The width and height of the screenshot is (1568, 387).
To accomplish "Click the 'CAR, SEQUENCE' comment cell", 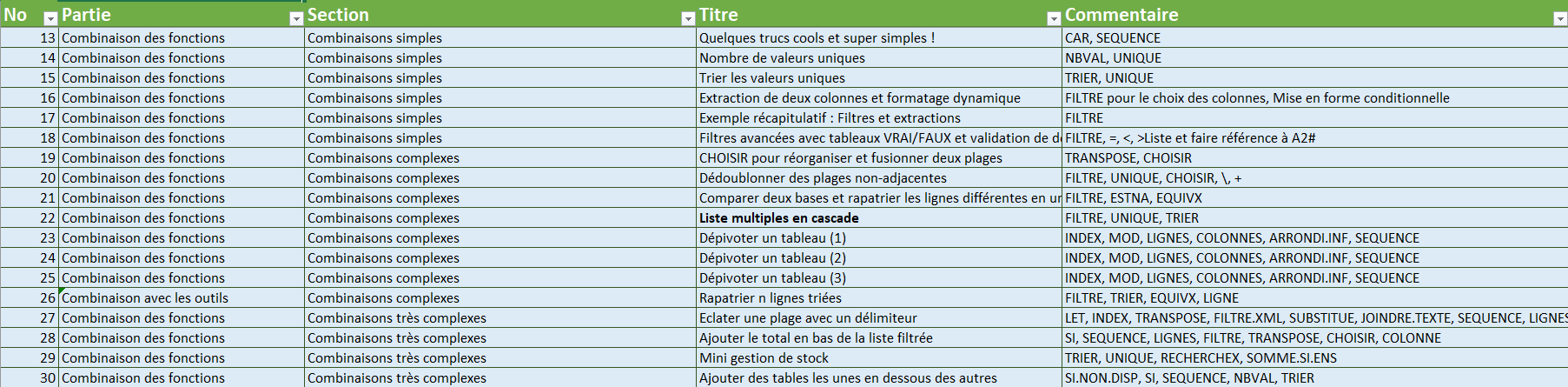I will pos(1315,37).
